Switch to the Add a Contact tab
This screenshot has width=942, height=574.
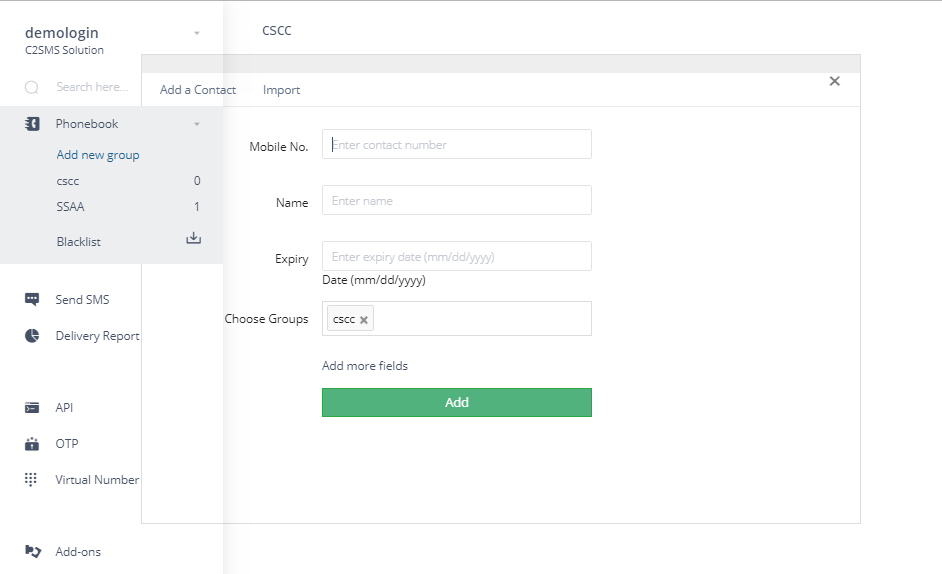198,90
